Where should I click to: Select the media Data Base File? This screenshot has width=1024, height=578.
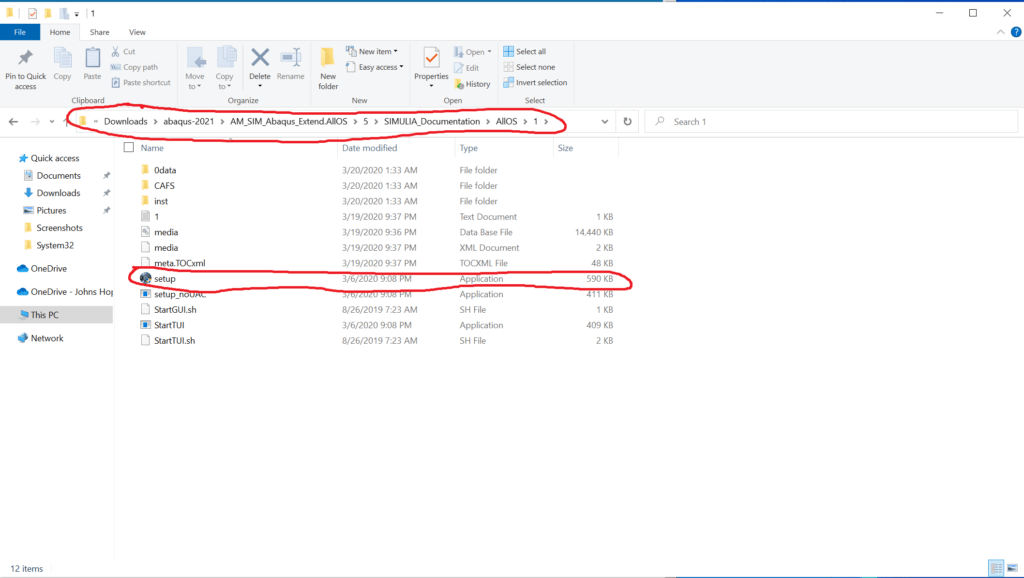[x=166, y=233]
